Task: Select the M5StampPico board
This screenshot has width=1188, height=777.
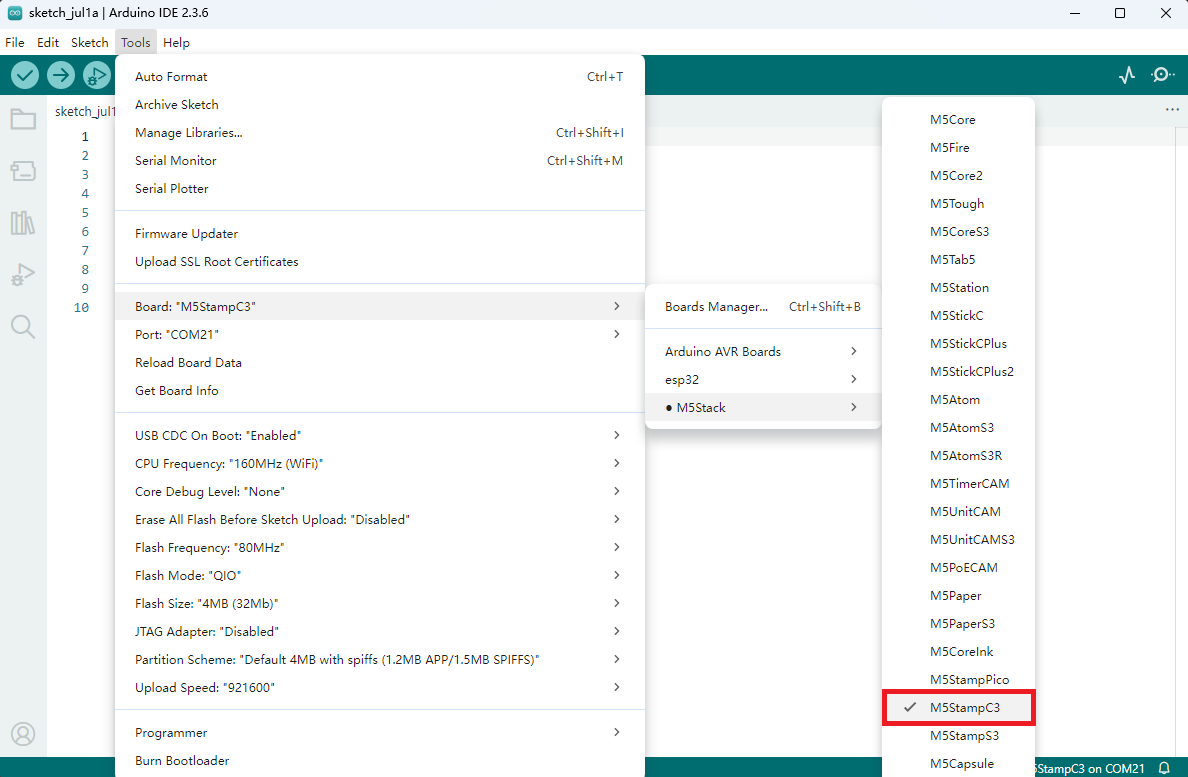Action: pos(958,679)
